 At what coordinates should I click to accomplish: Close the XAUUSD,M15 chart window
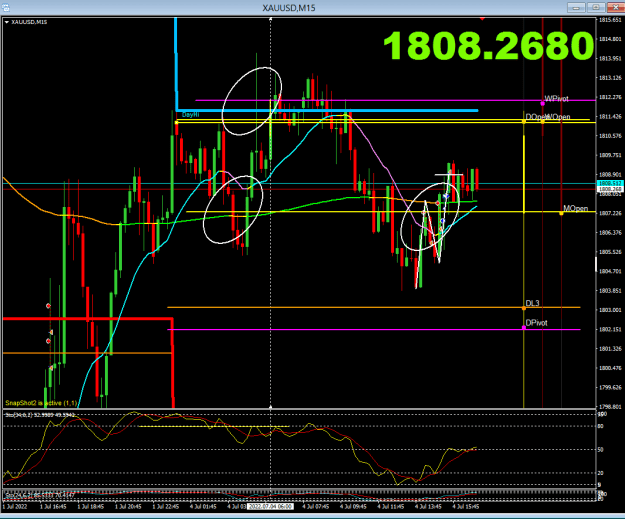615,7
